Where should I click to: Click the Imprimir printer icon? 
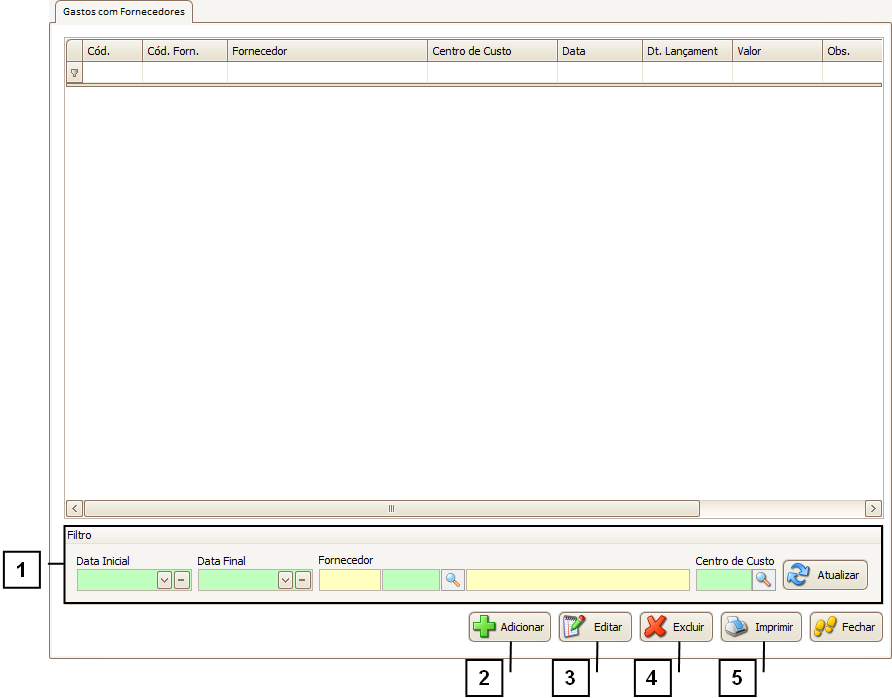737,627
